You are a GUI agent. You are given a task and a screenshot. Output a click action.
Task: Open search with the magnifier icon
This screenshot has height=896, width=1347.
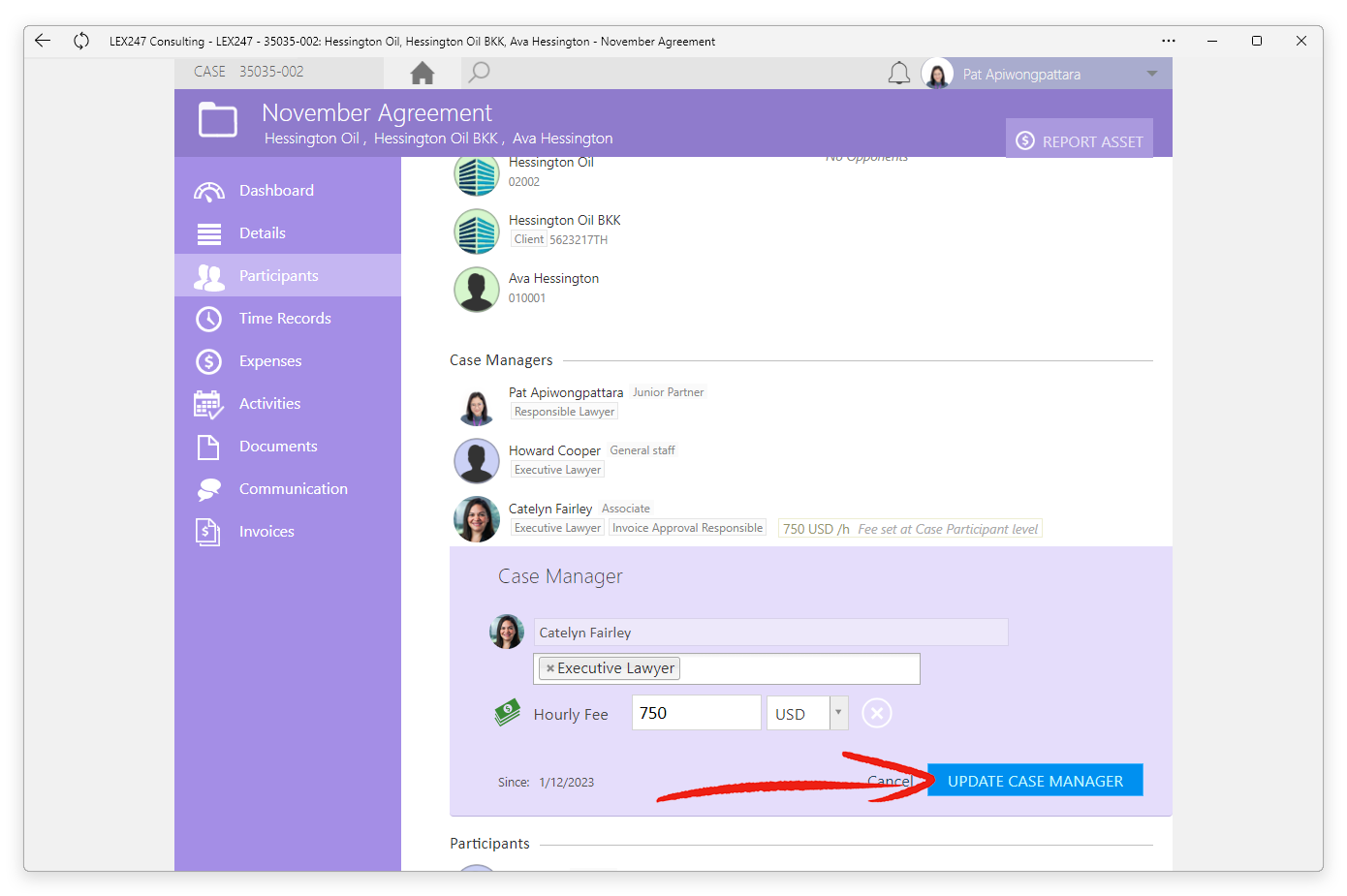tap(479, 73)
